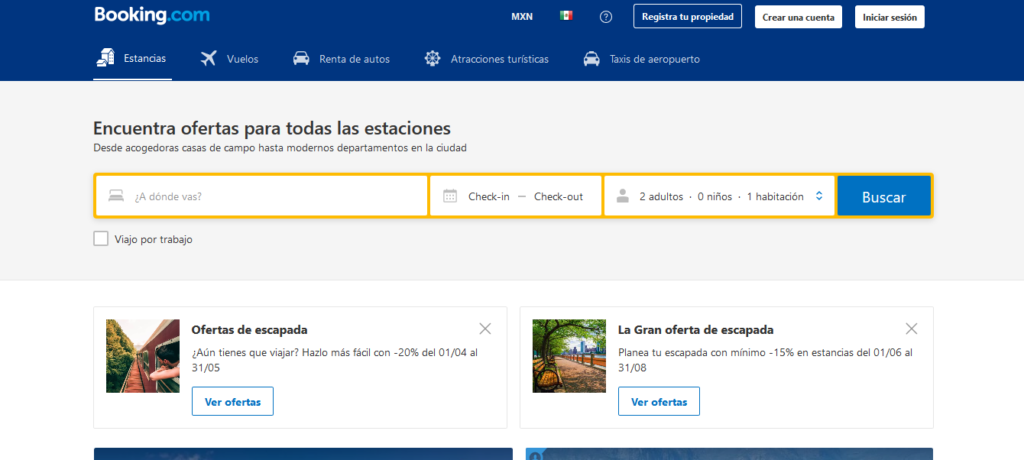Change language via the Mexico flag icon
This screenshot has width=1024, height=460.
[566, 16]
